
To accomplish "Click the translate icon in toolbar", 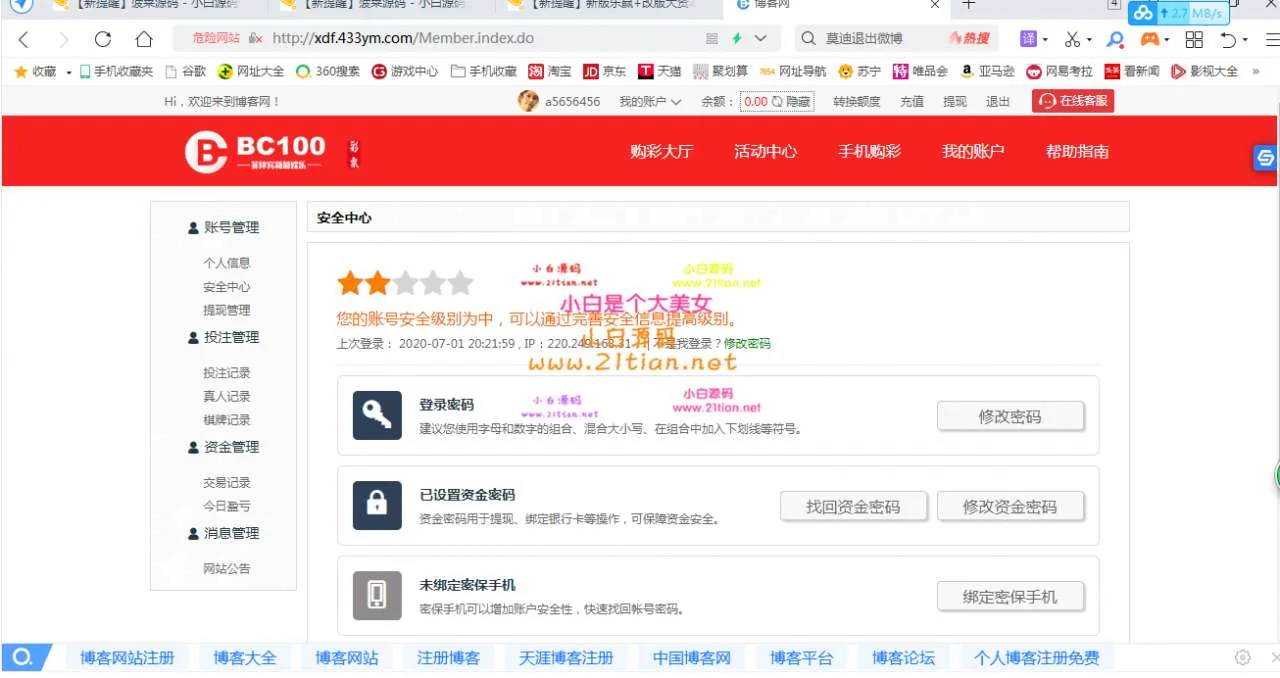I will pos(1028,39).
